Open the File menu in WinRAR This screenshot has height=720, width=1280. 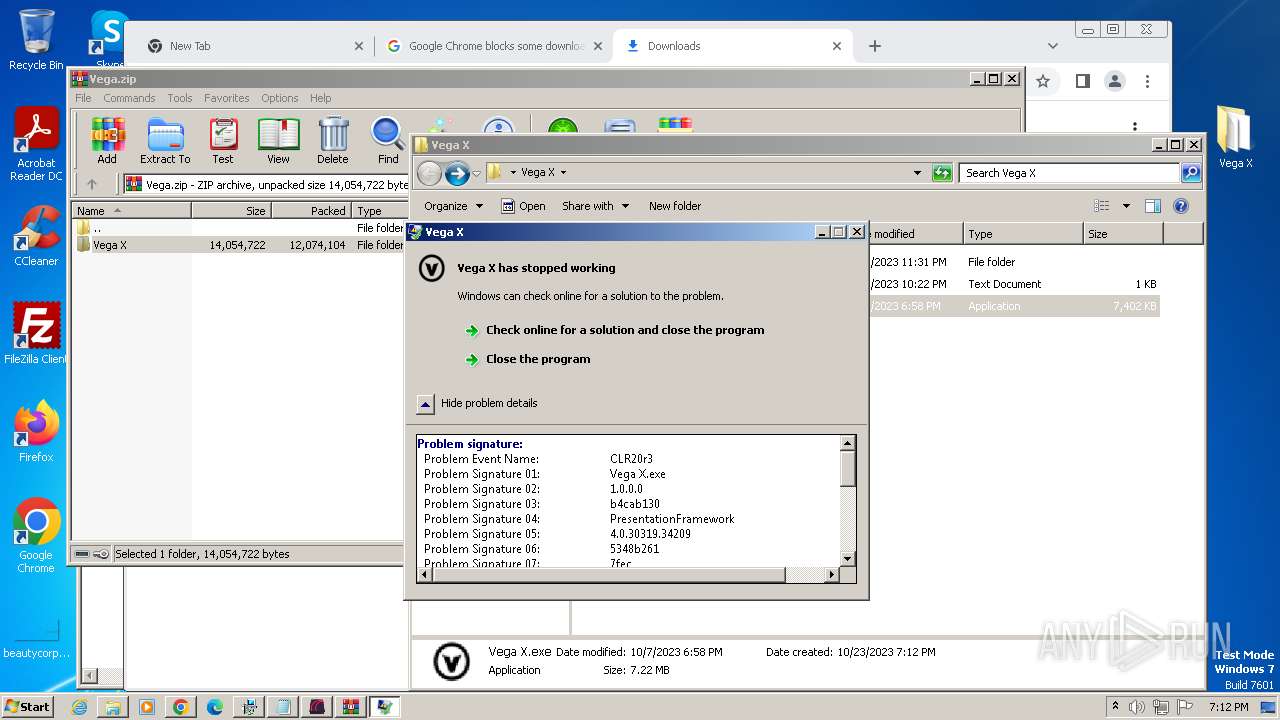click(83, 98)
